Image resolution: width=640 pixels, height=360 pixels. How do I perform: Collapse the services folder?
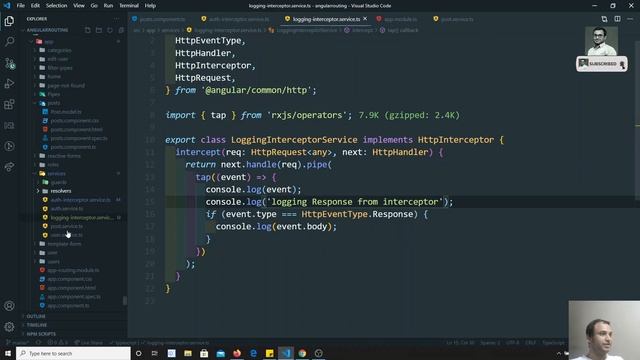coord(56,173)
